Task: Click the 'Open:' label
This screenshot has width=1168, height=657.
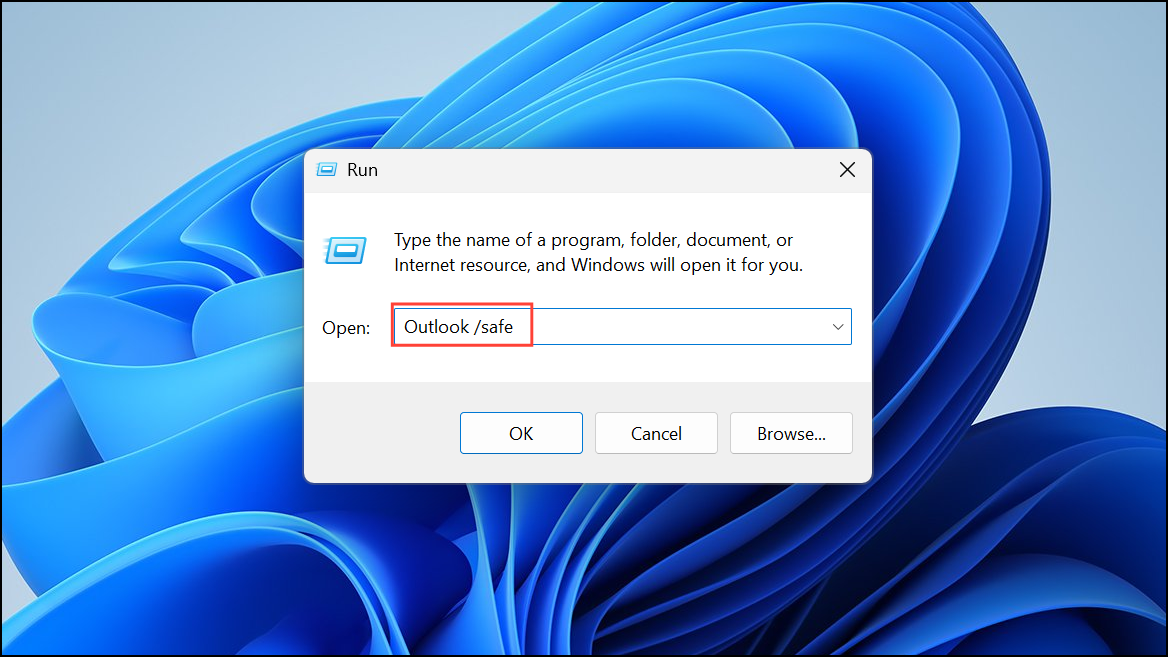Action: coord(346,327)
